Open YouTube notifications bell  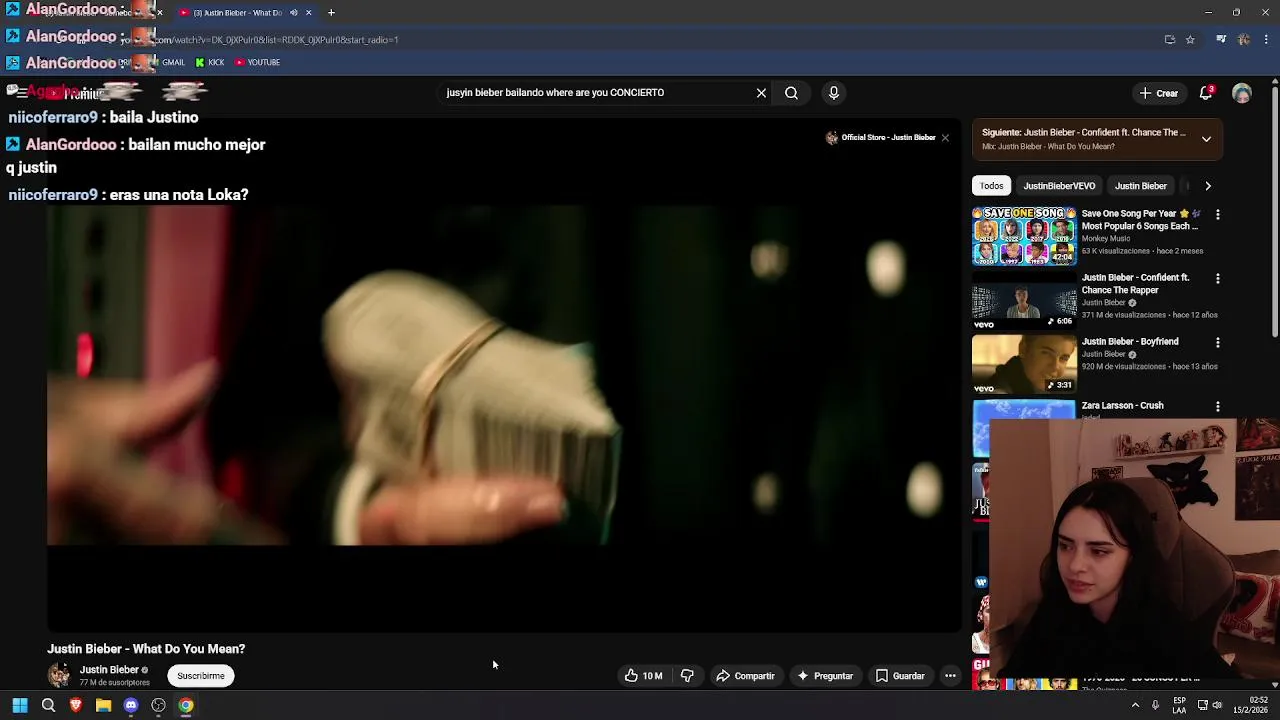[1207, 93]
